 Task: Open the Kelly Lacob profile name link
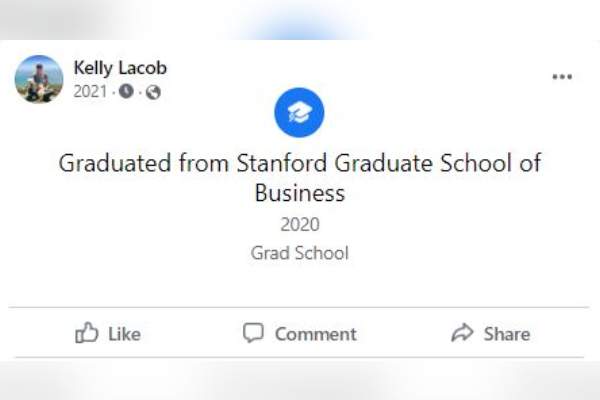pos(120,68)
